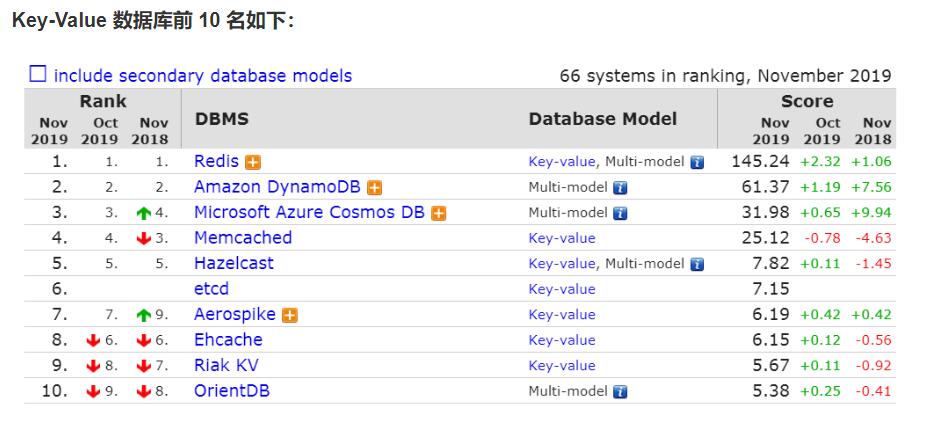Open the Hazelcast DBMS link
This screenshot has width=945, height=426.
coord(233,263)
